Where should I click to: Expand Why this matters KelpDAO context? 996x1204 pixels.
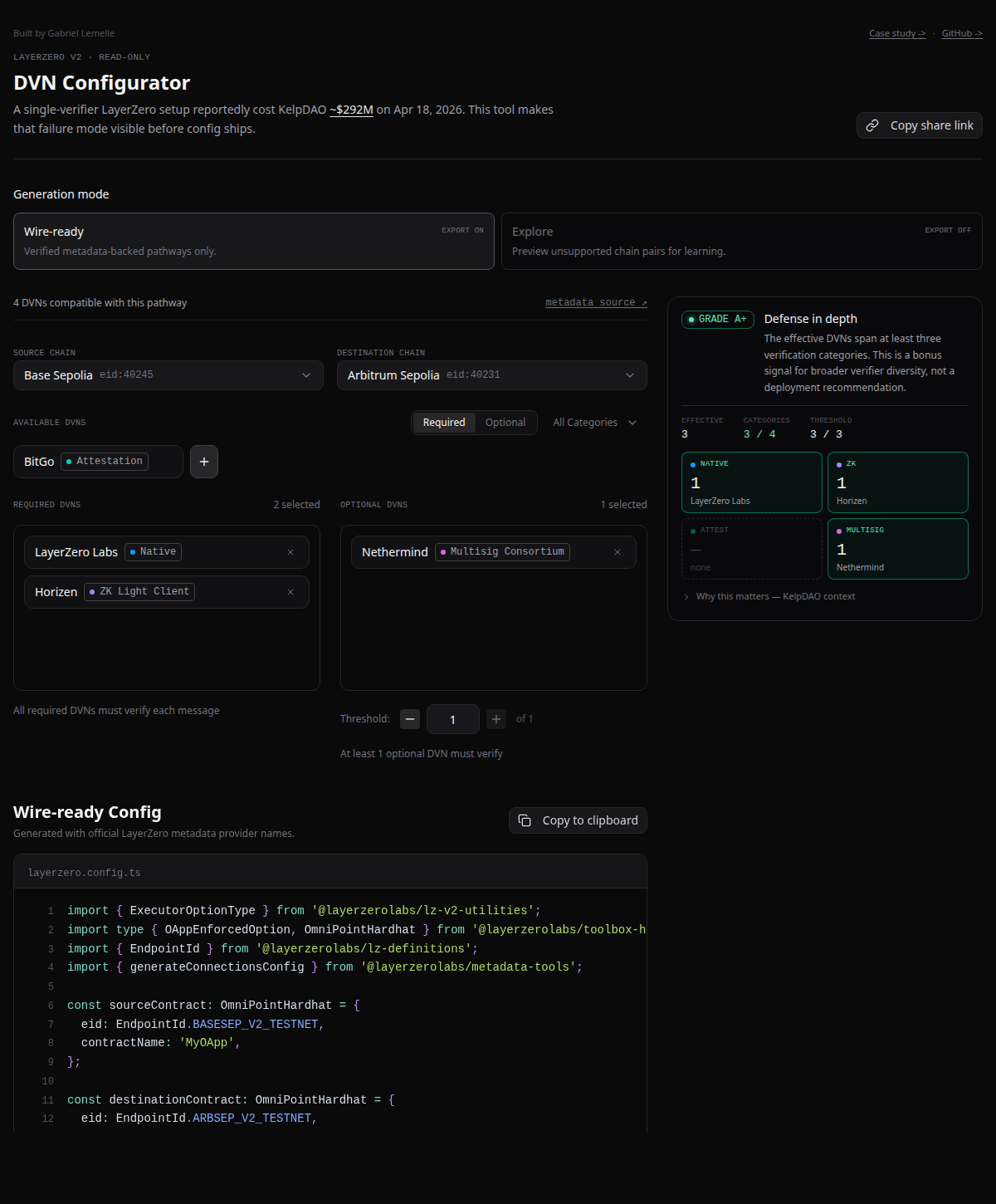click(769, 596)
